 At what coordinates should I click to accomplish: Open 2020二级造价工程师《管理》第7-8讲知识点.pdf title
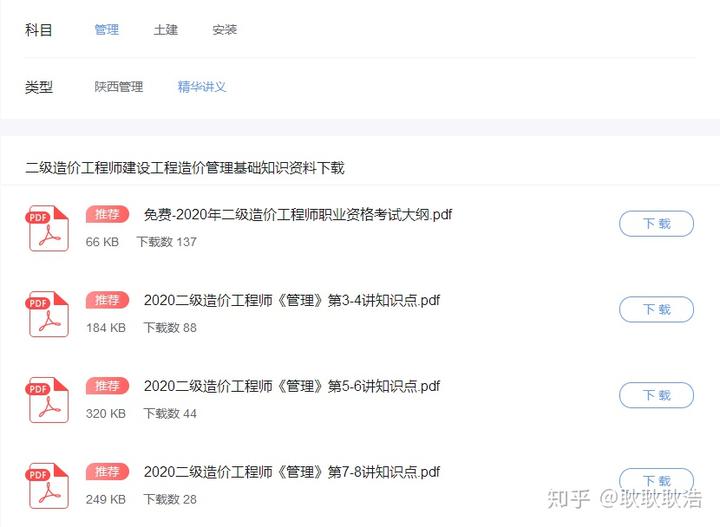[292, 472]
